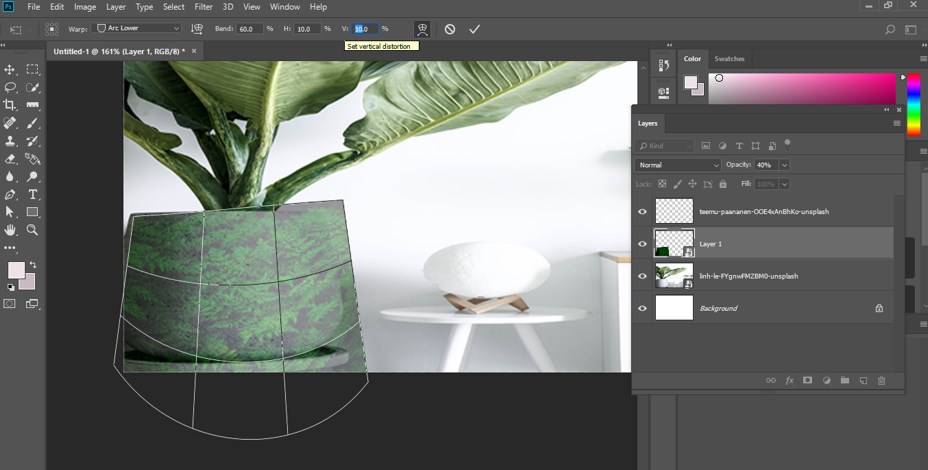Toggle visibility of Layer 1
928x470 pixels.
[643, 243]
